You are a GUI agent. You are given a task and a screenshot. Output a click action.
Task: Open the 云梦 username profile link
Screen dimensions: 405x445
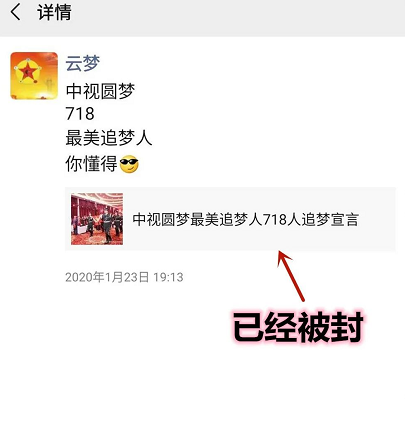click(x=83, y=63)
